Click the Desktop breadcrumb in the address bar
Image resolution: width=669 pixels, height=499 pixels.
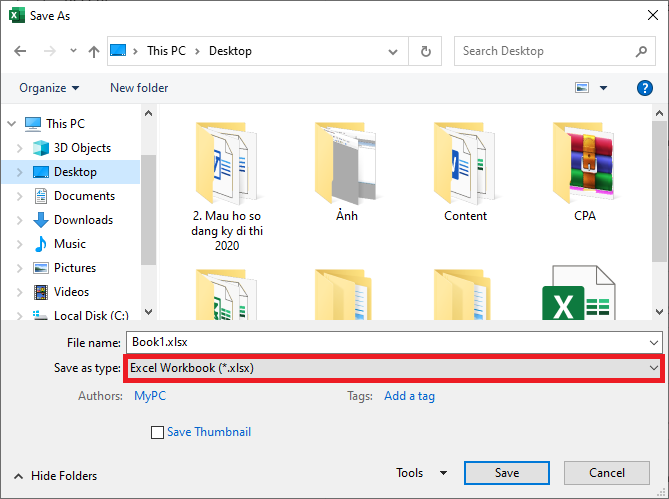[x=230, y=51]
